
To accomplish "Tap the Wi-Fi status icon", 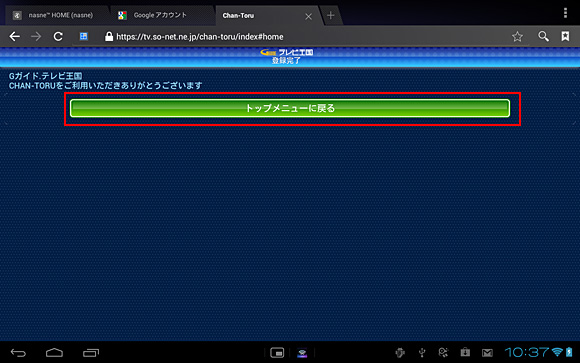I will coord(557,352).
